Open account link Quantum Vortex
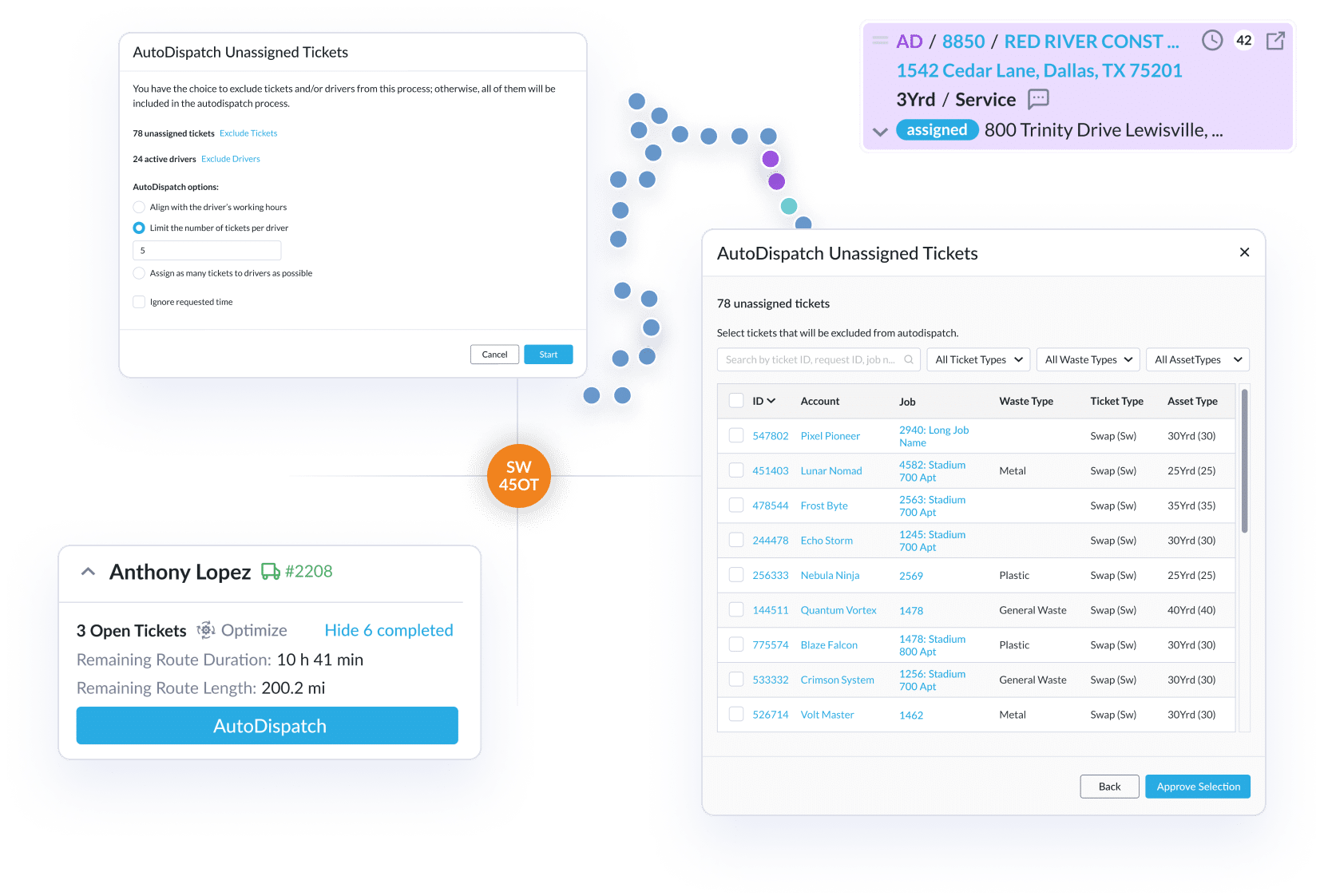This screenshot has height=896, width=1324. pos(838,610)
